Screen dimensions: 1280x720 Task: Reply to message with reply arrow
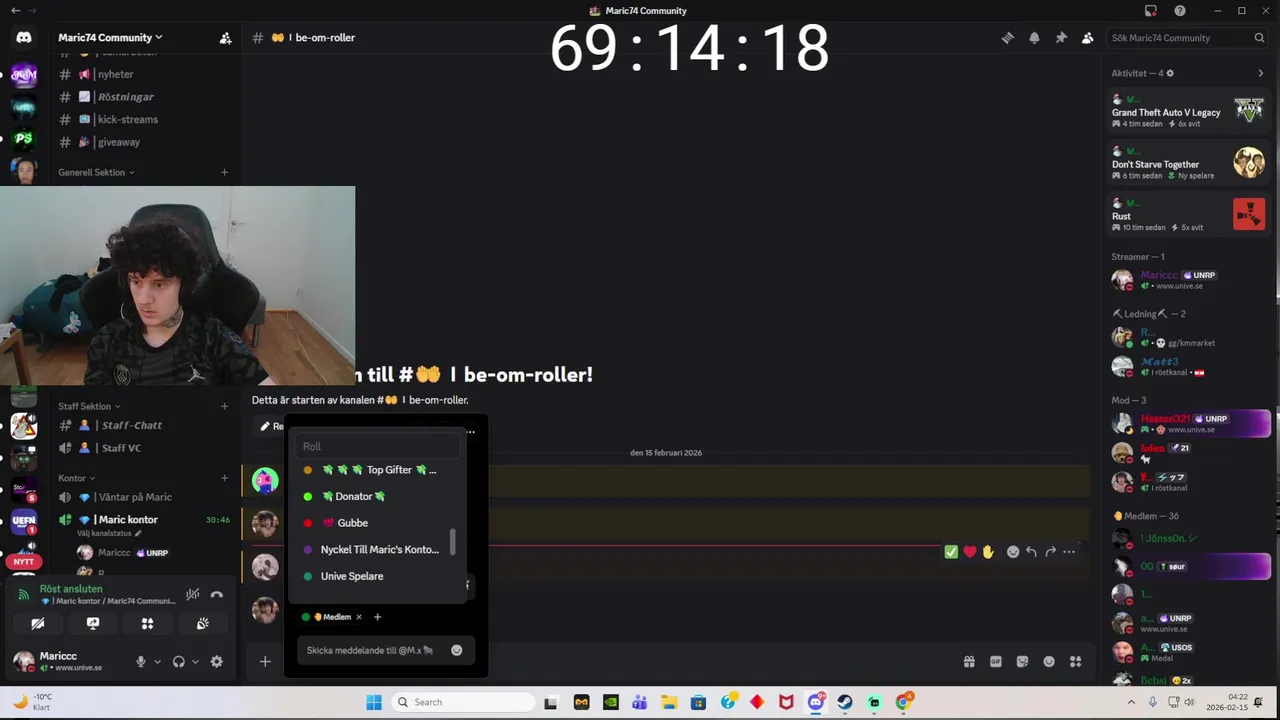click(1031, 551)
